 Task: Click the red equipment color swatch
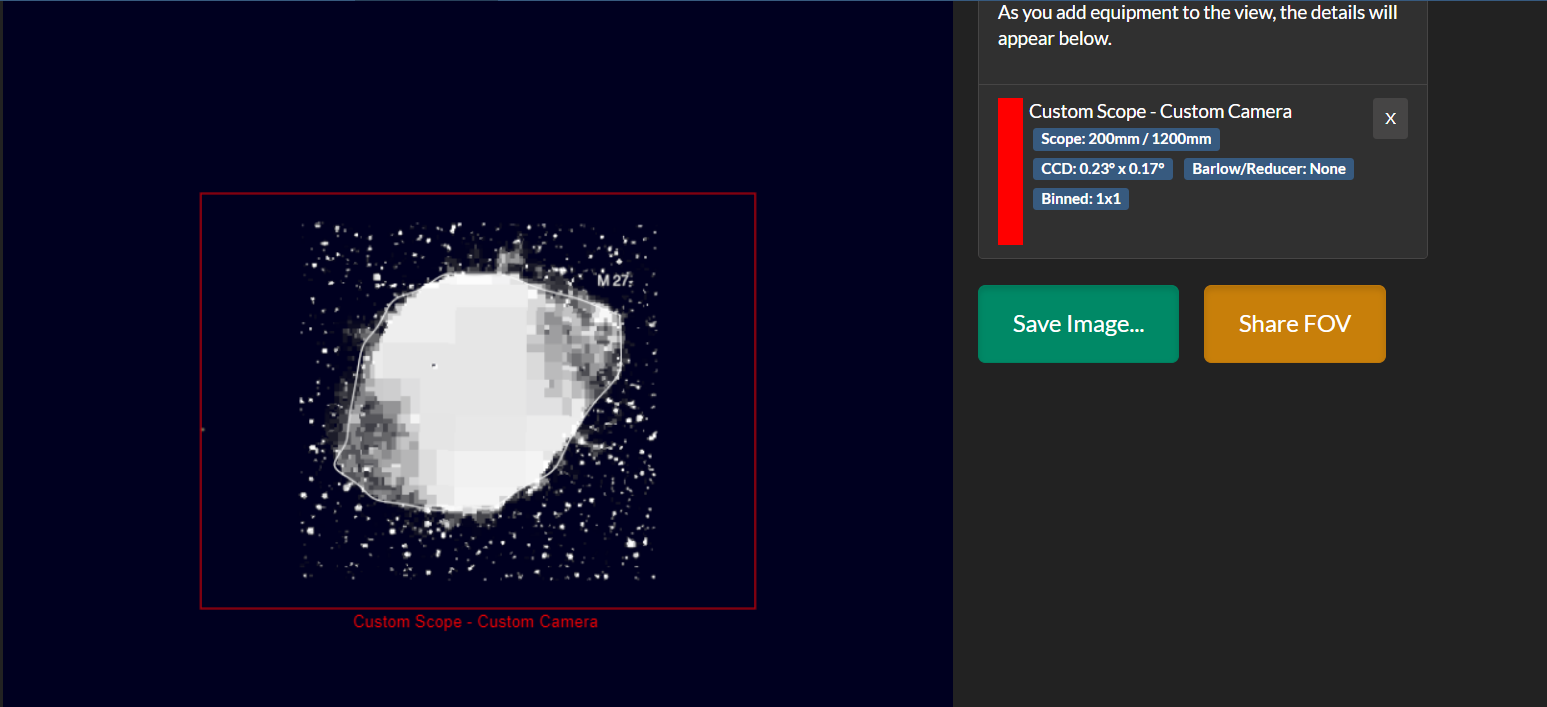1010,171
